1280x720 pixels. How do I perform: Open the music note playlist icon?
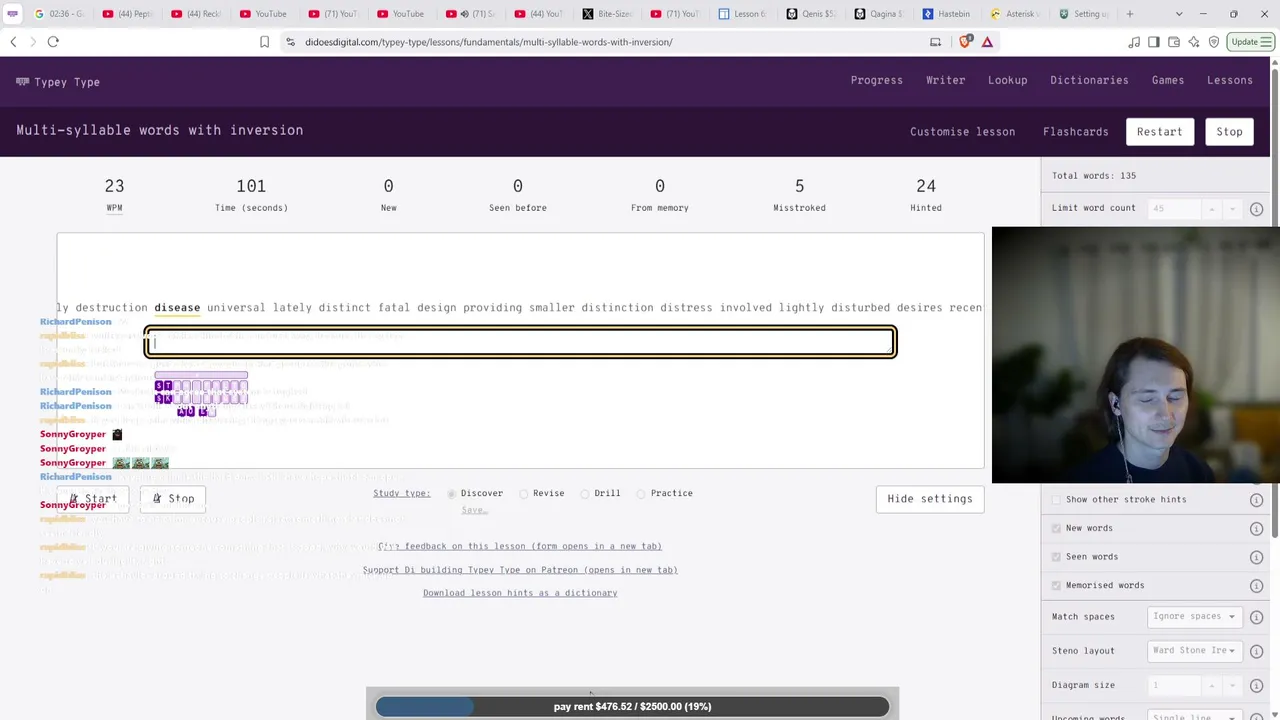point(1133,42)
